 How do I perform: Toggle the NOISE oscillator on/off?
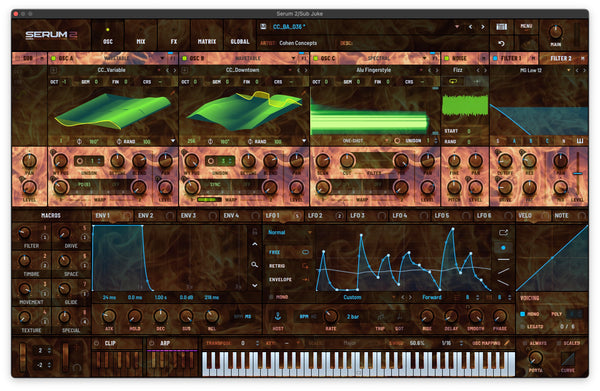click(x=447, y=58)
